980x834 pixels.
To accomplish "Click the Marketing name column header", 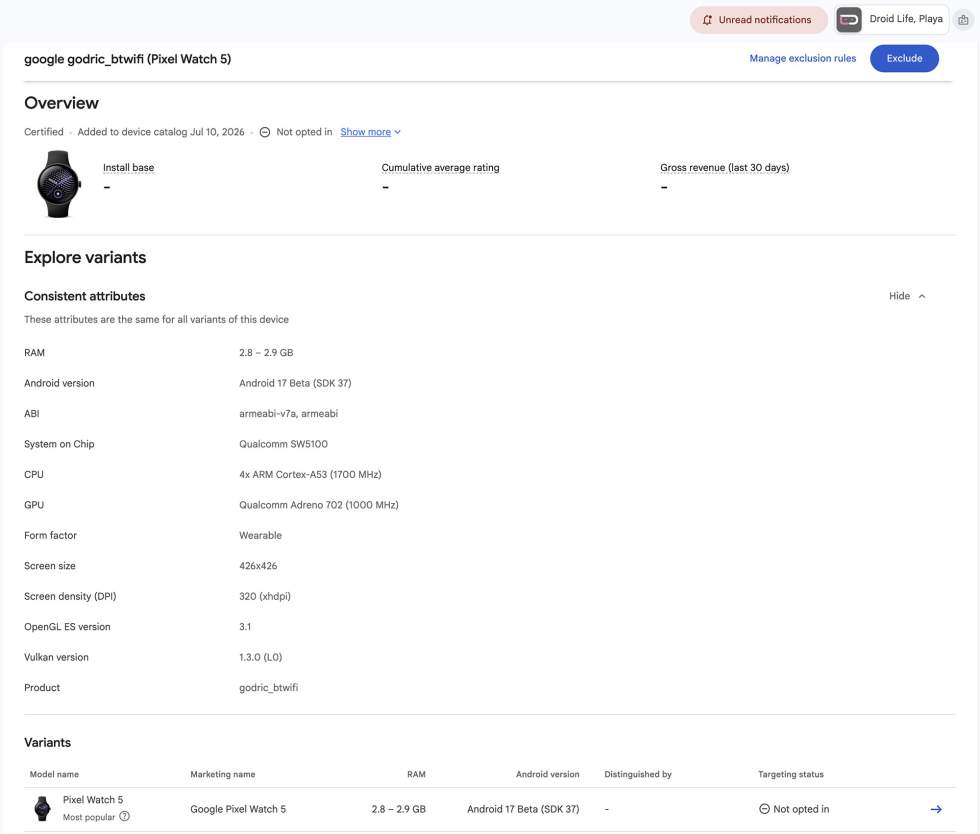I will point(222,774).
